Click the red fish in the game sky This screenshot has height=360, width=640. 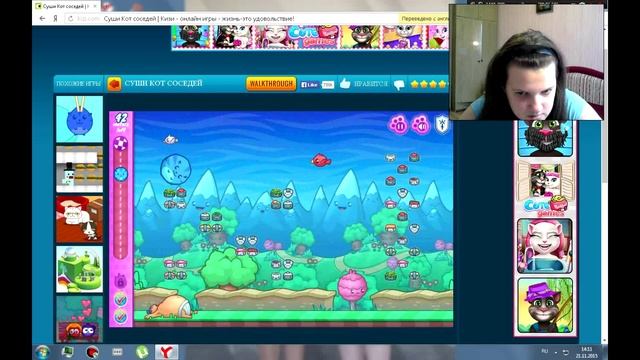click(x=321, y=160)
